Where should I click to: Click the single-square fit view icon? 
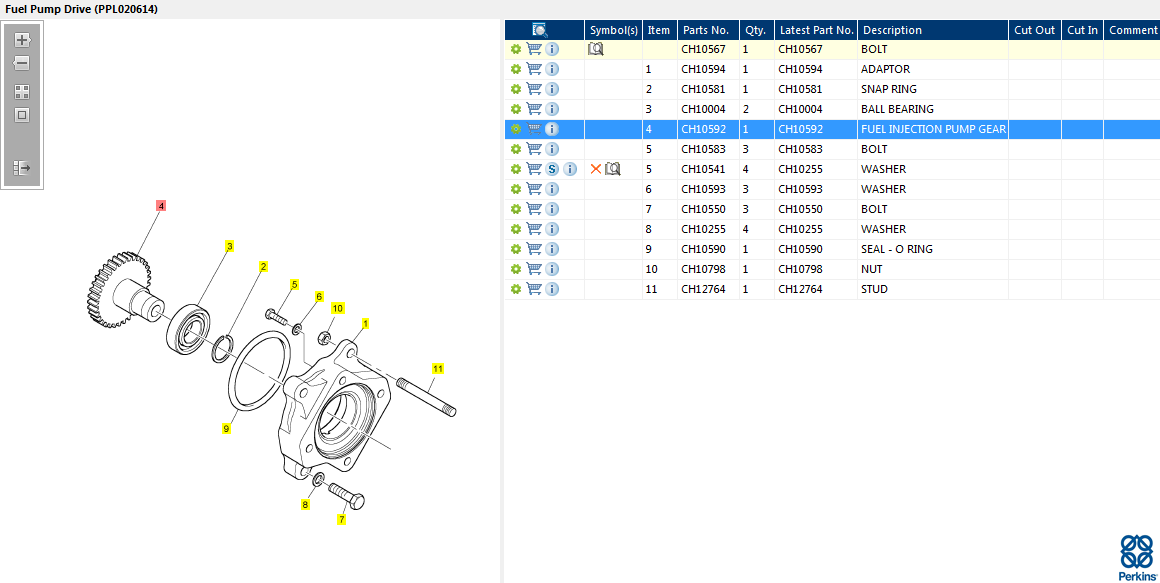coord(22,114)
